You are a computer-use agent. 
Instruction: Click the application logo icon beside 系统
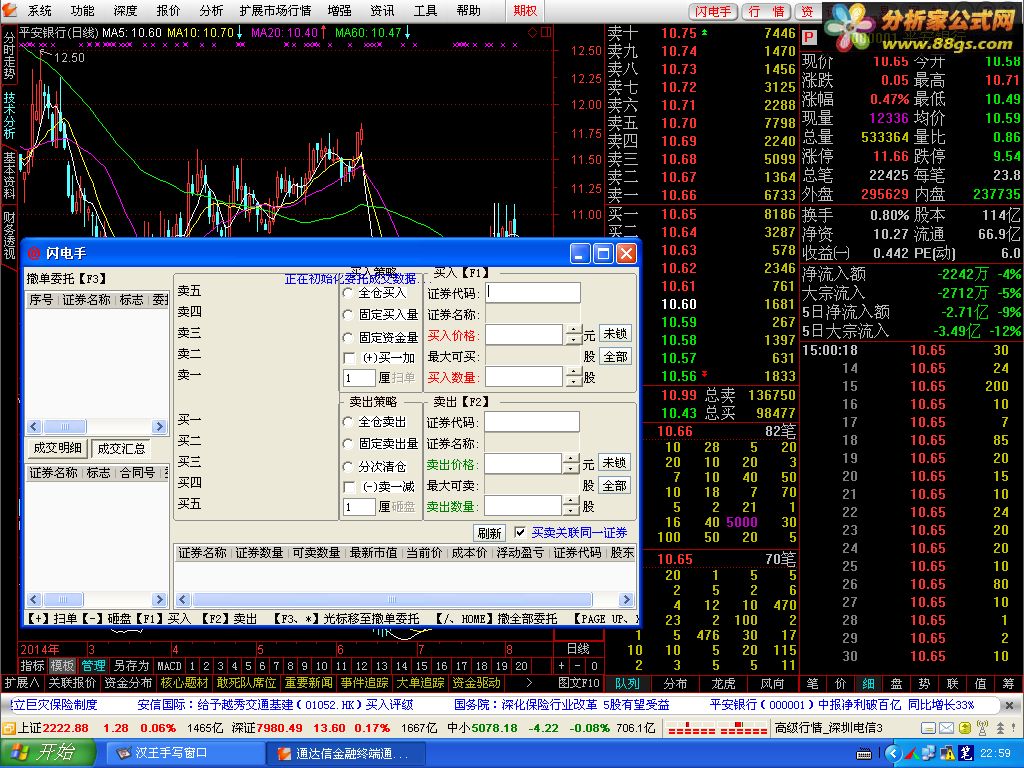point(10,10)
